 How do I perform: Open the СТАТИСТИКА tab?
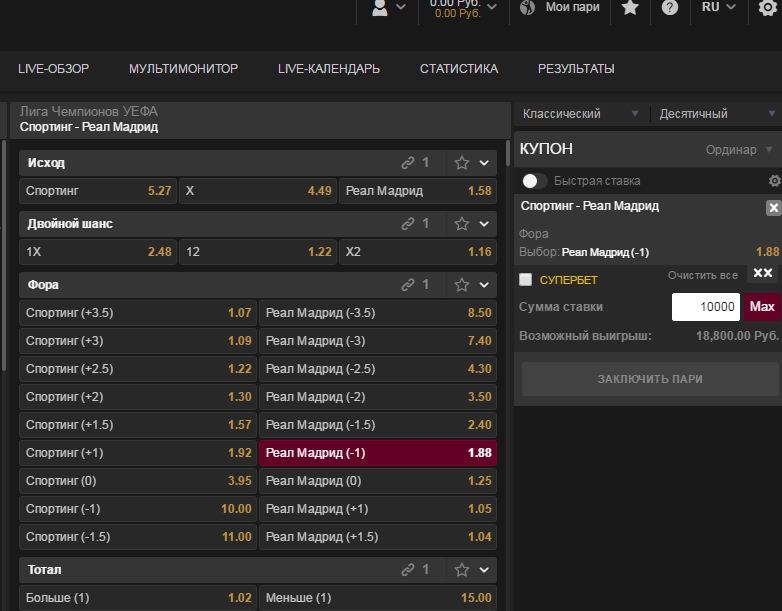coord(459,69)
